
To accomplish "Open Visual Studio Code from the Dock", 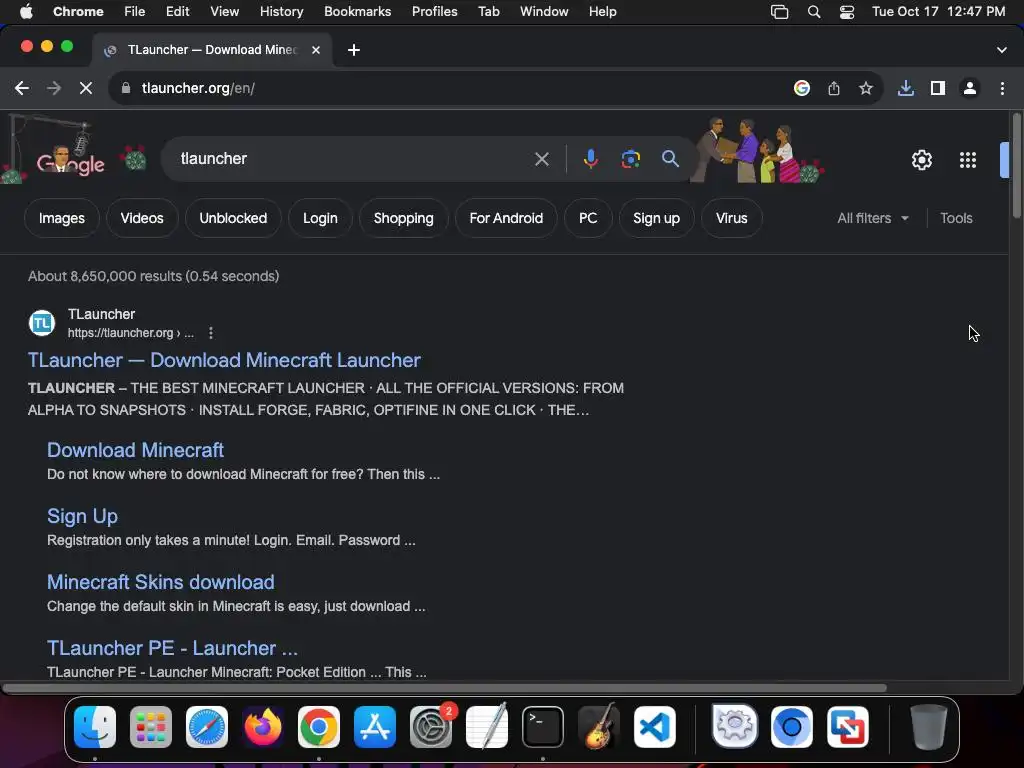I will [x=654, y=727].
